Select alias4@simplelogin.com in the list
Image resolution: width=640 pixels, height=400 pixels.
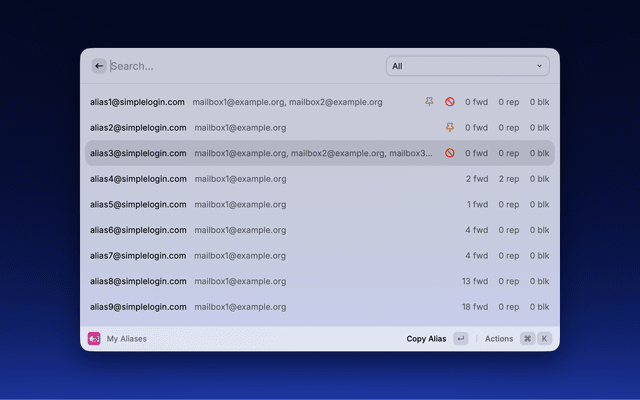pyautogui.click(x=138, y=179)
